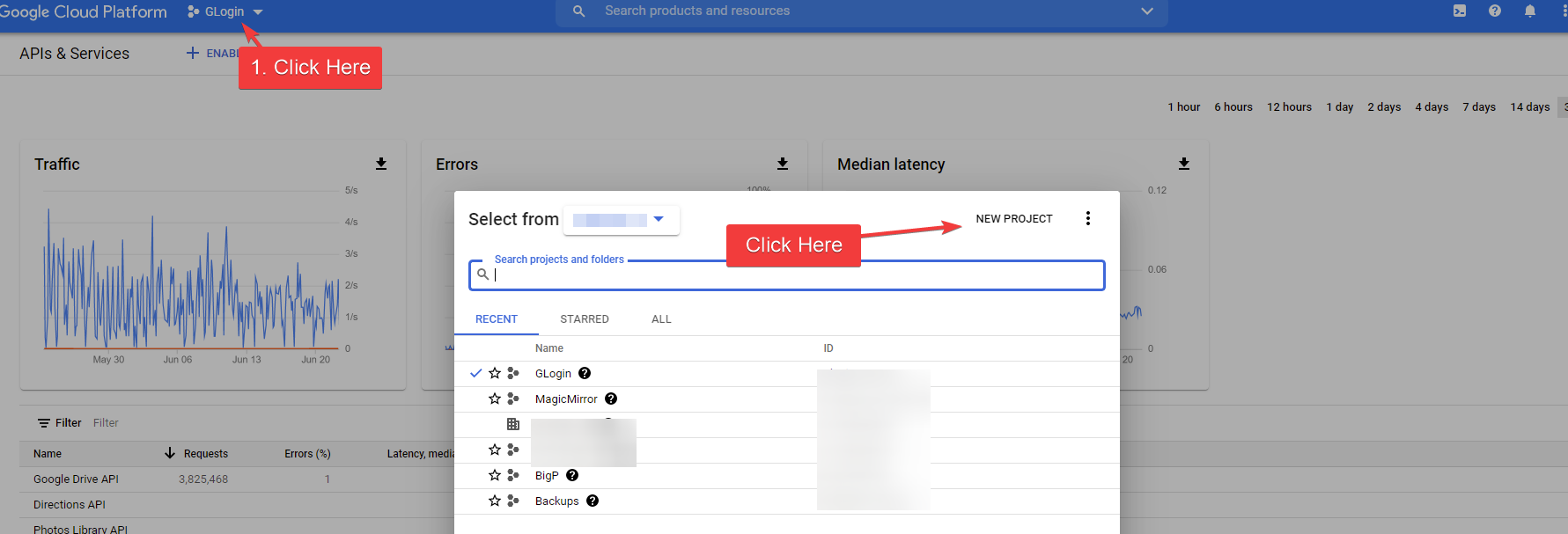This screenshot has height=534, width=1568.
Task: Open the three-dot menu in project dialog
Action: coord(1088,218)
